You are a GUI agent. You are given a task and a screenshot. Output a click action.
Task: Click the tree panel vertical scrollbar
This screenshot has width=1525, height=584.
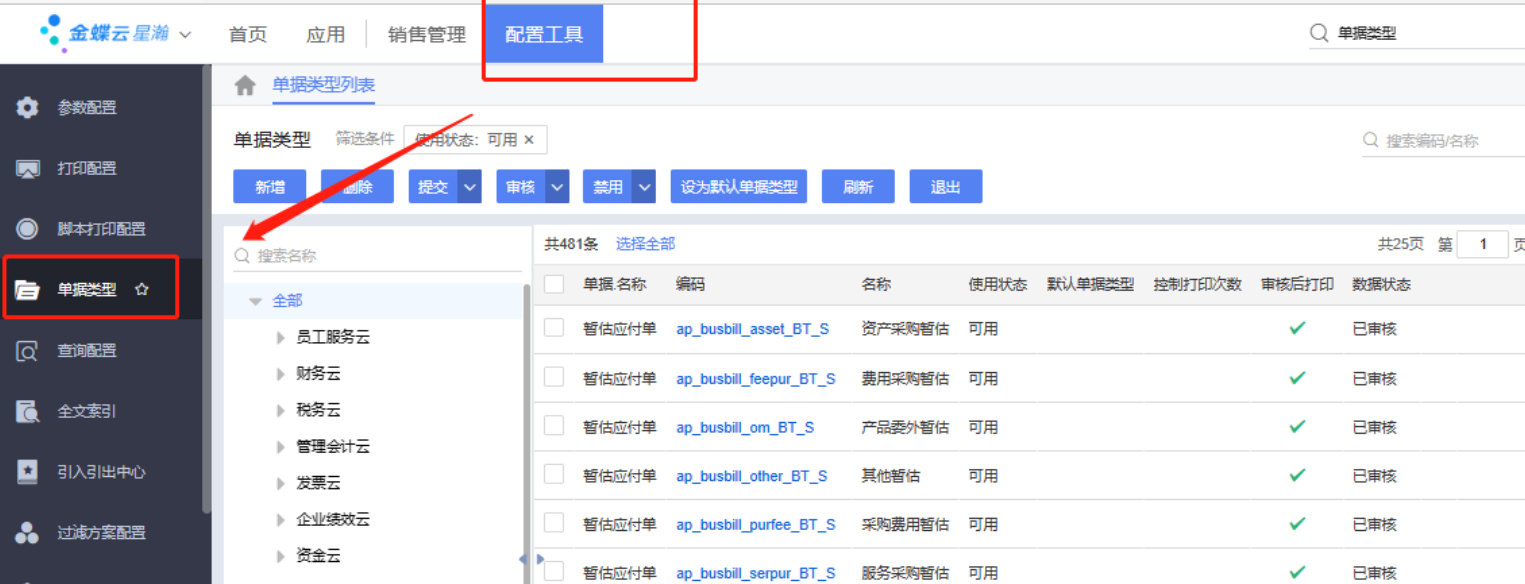(527, 420)
